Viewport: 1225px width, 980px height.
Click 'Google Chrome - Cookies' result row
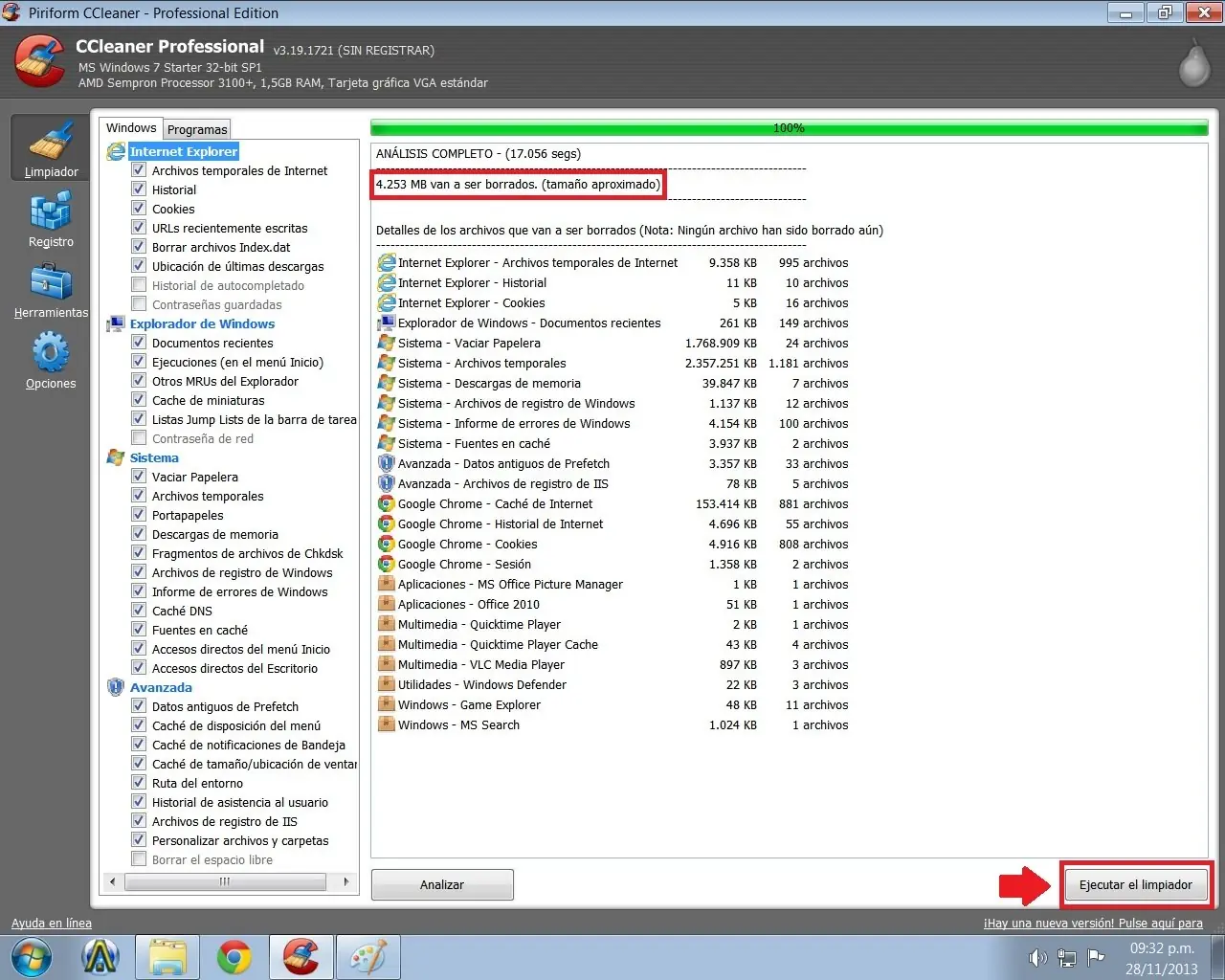click(x=613, y=544)
